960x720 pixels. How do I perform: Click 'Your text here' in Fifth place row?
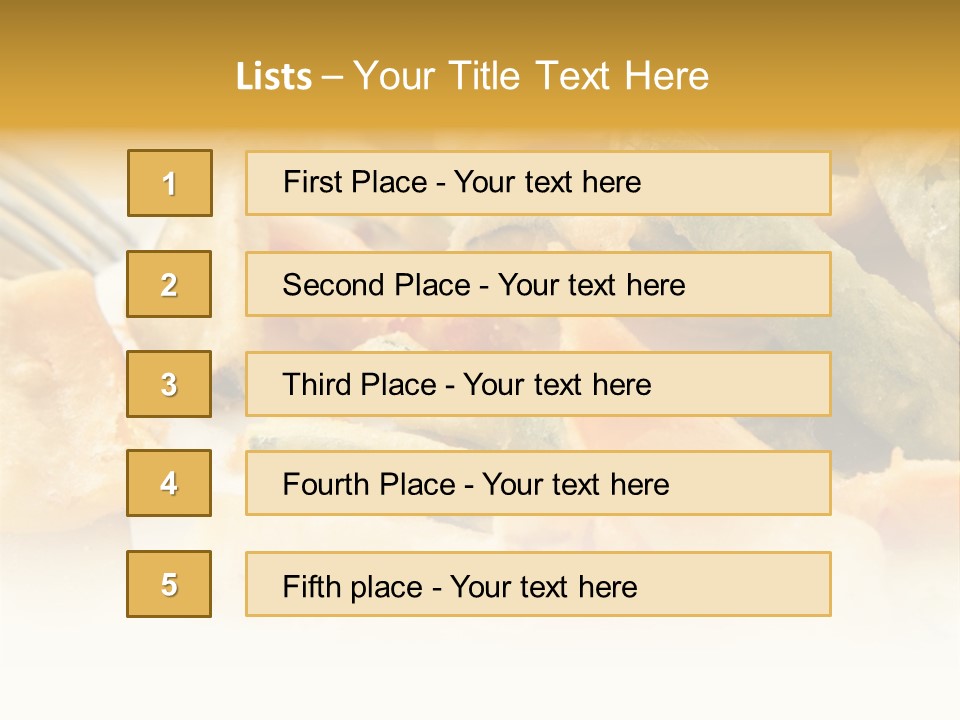pos(543,586)
